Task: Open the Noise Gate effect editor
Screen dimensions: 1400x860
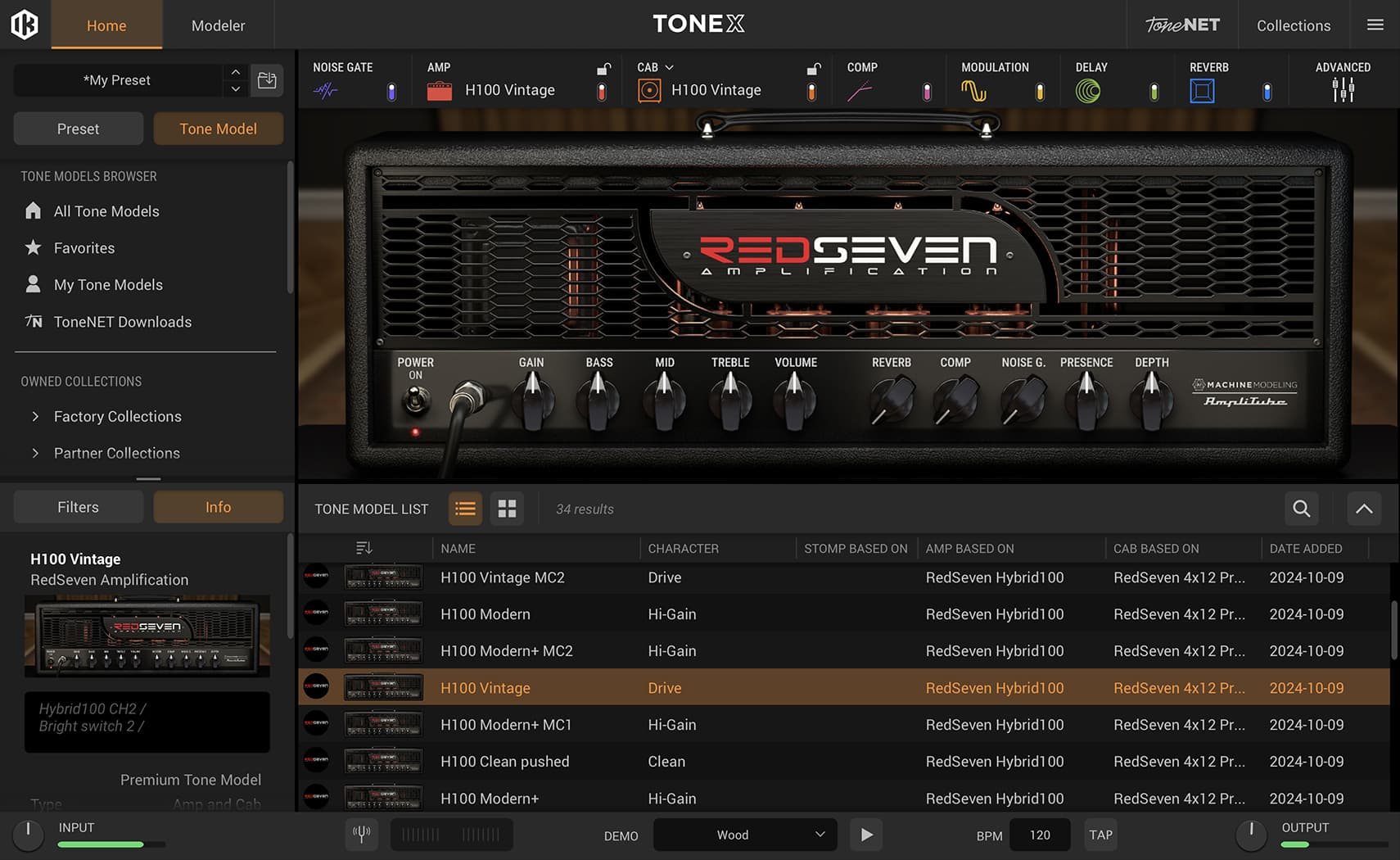Action: coord(326,90)
